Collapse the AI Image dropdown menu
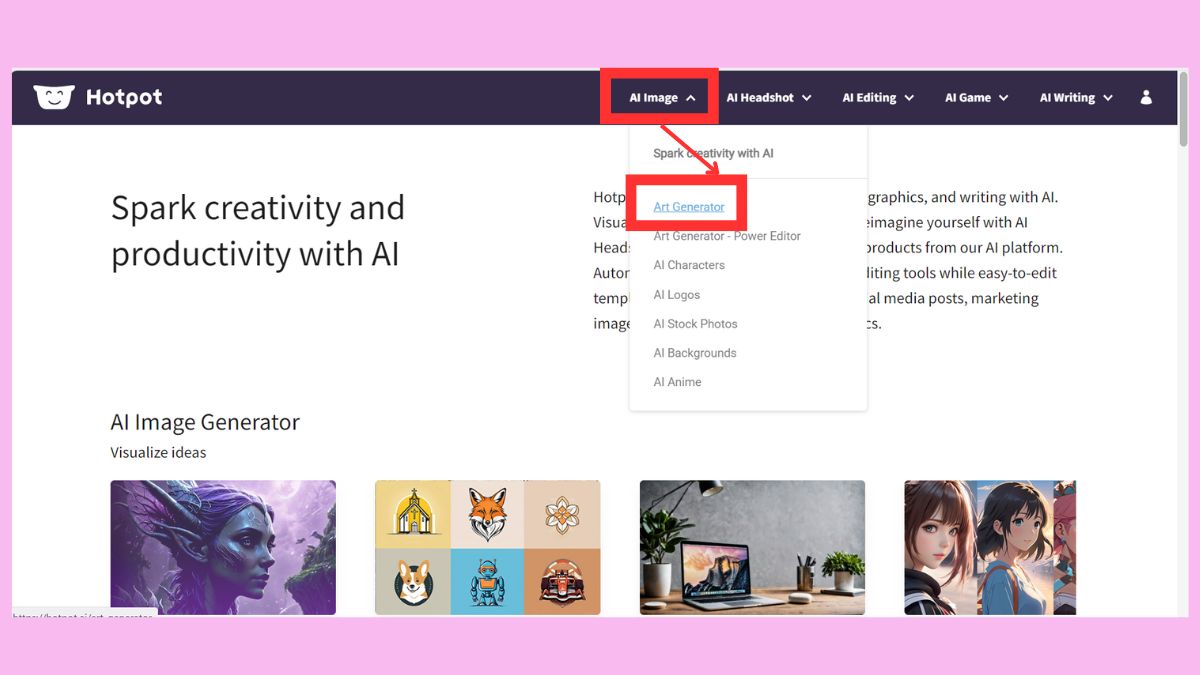1200x675 pixels. click(x=662, y=98)
